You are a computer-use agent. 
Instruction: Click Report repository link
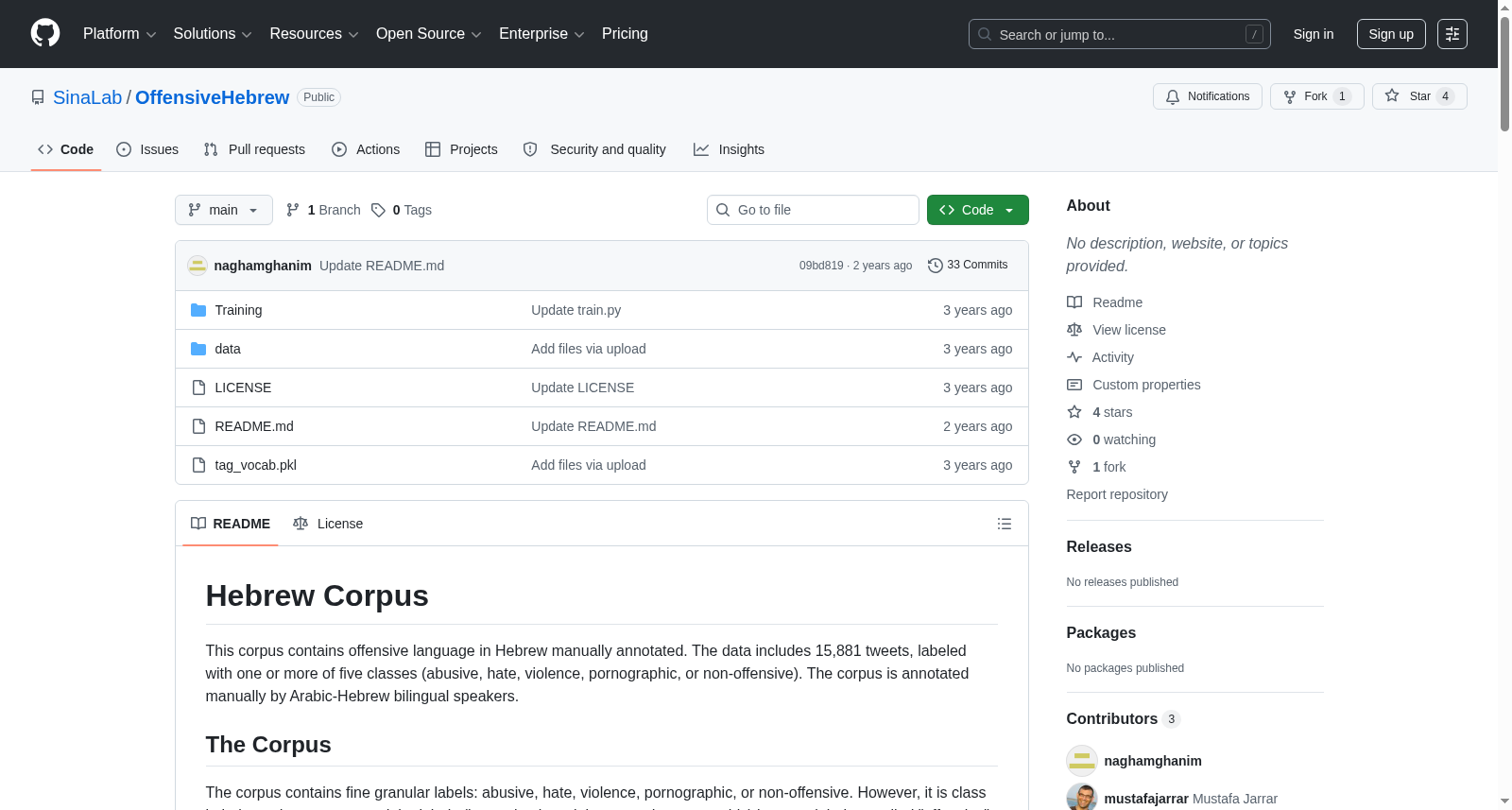click(x=1117, y=494)
